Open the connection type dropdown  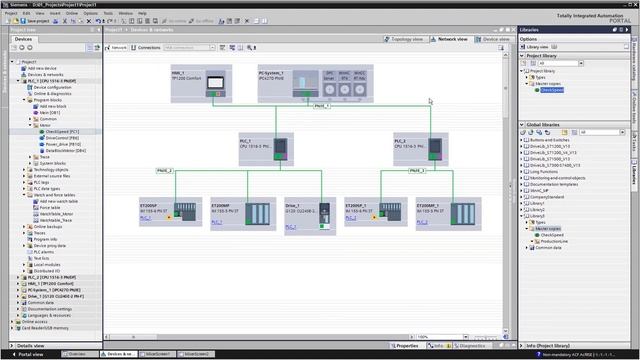click(x=212, y=48)
